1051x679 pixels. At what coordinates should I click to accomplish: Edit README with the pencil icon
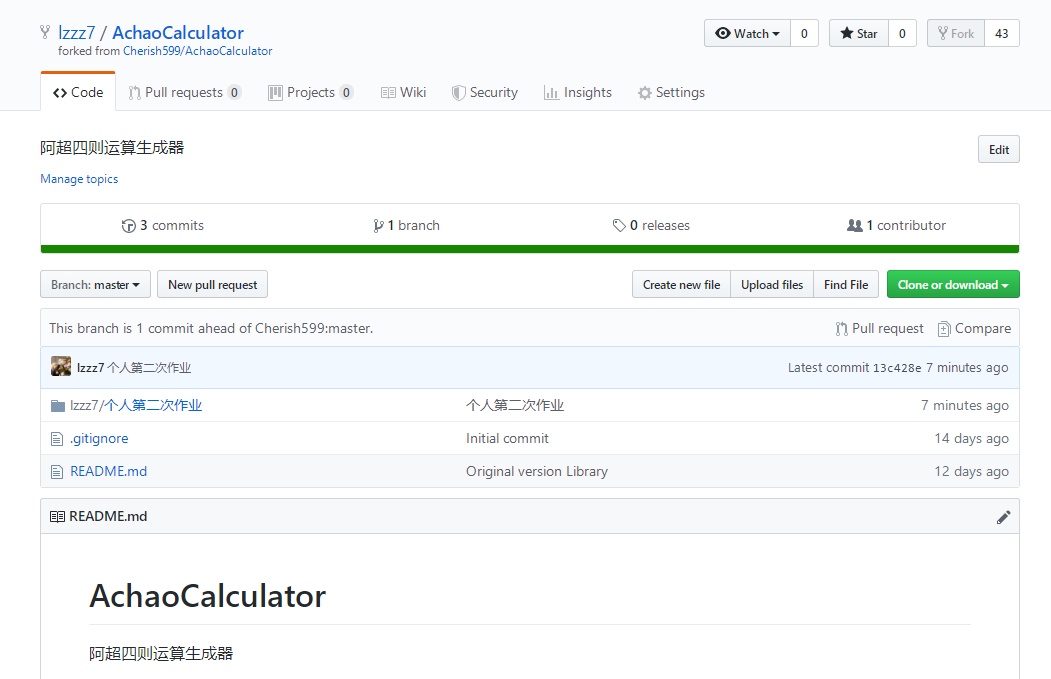coord(1003,517)
